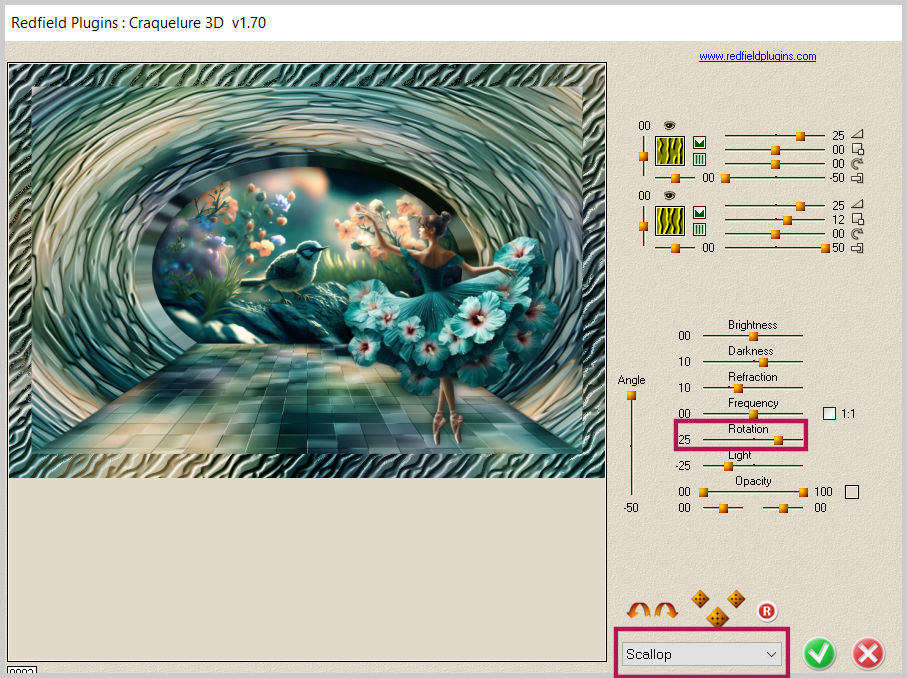Enable the 1:1 checkbox

pyautogui.click(x=829, y=414)
